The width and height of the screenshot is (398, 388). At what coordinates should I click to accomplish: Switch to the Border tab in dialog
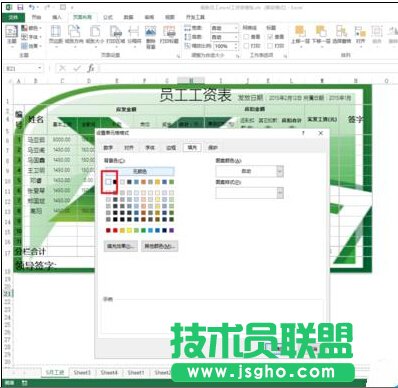pos(171,147)
